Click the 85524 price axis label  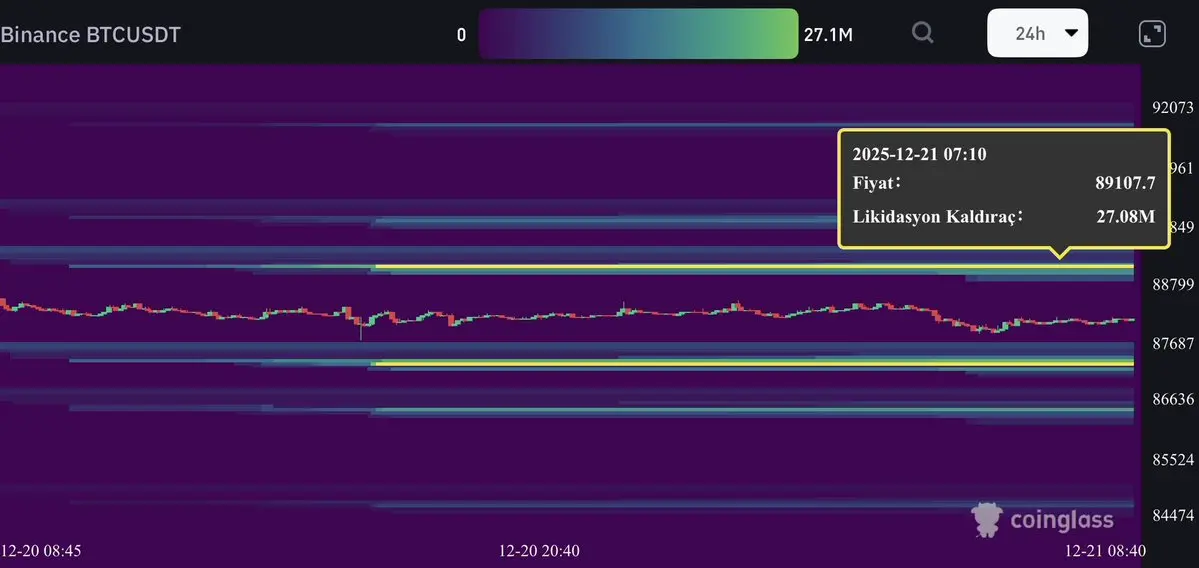[1172, 459]
